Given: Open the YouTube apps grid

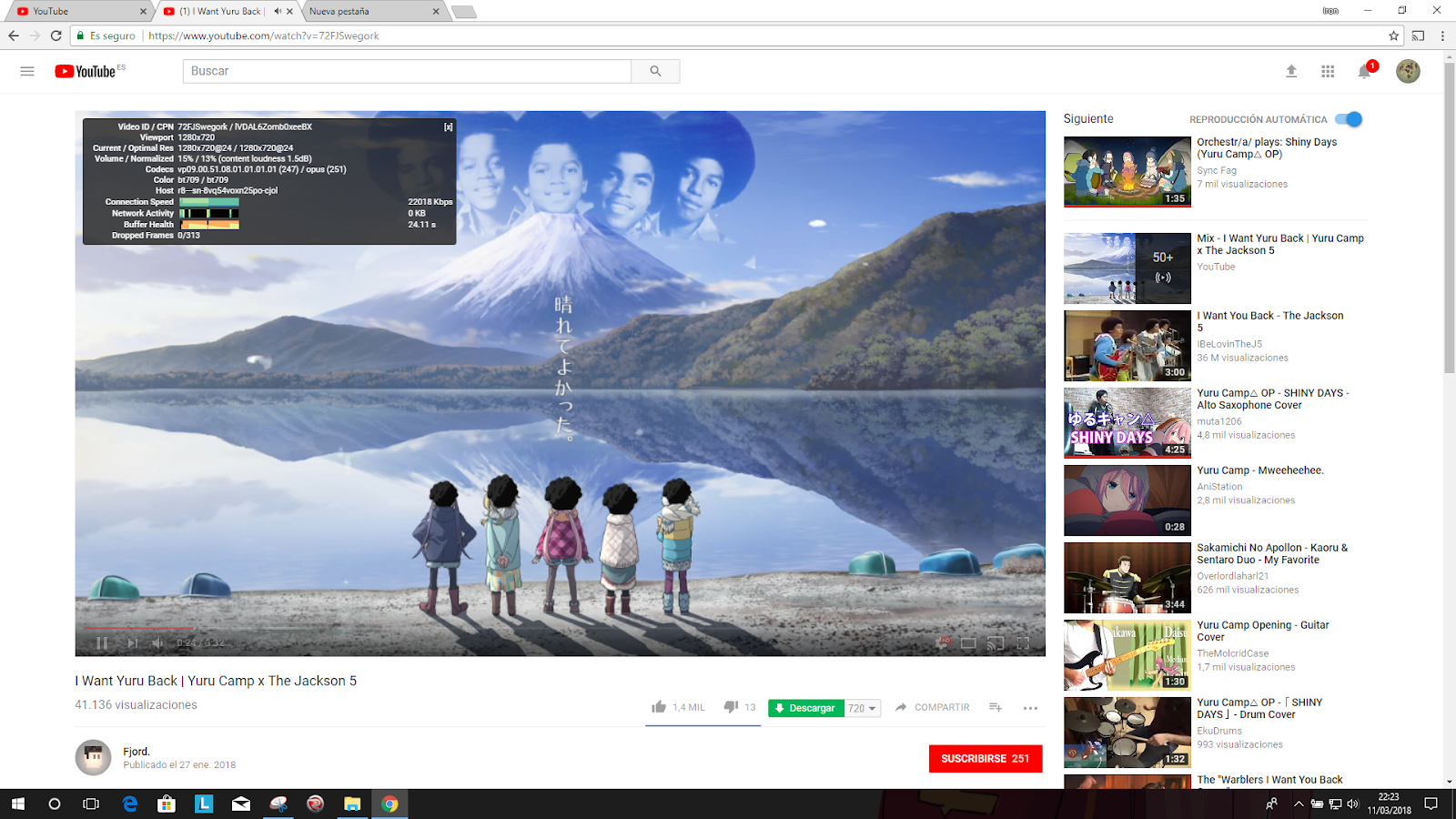Looking at the screenshot, I should [1328, 71].
